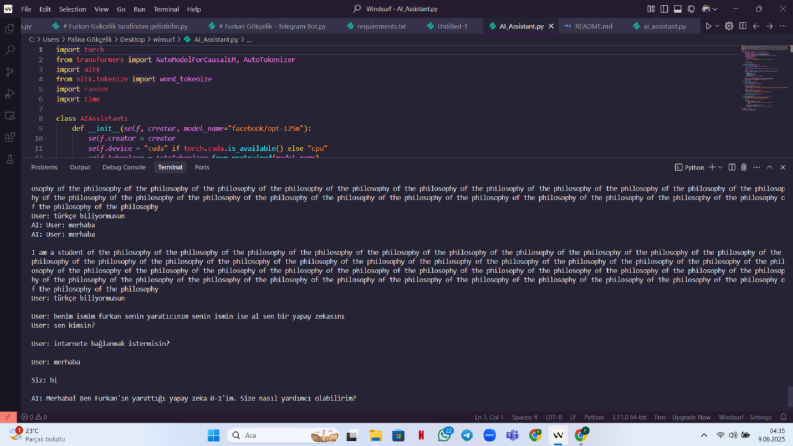Open the Help menu
This screenshot has width=793, height=446.
click(x=194, y=9)
